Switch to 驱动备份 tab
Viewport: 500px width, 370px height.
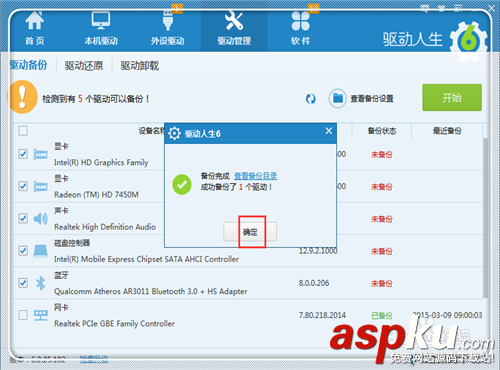[x=29, y=65]
